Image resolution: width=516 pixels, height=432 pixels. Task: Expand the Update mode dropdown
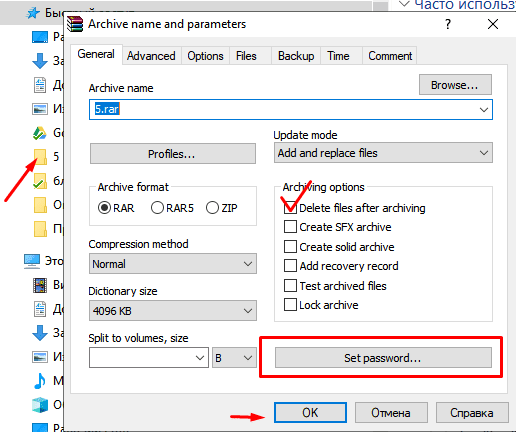[x=383, y=153]
